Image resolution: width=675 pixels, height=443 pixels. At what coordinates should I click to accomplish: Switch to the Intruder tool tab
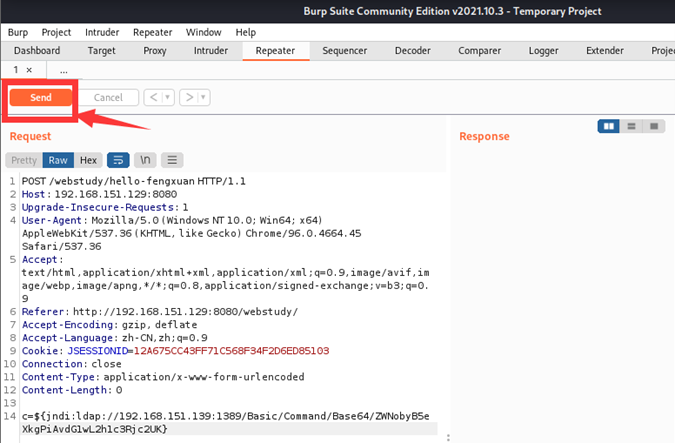[211, 51]
